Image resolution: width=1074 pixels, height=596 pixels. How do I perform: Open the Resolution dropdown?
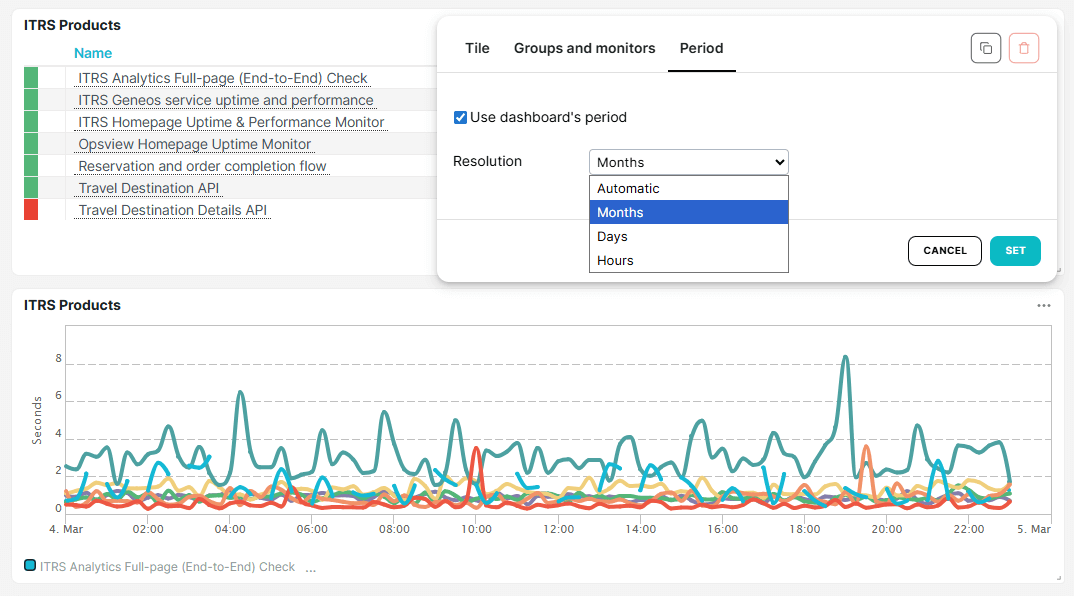[x=688, y=161]
